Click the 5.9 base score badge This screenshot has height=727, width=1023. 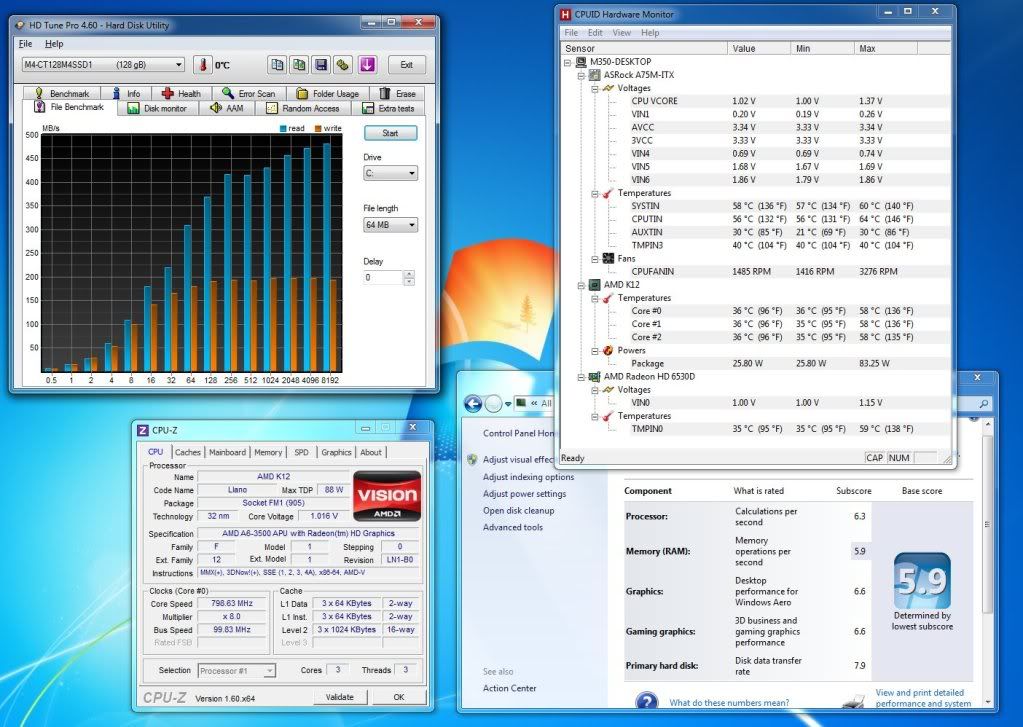pyautogui.click(x=922, y=580)
